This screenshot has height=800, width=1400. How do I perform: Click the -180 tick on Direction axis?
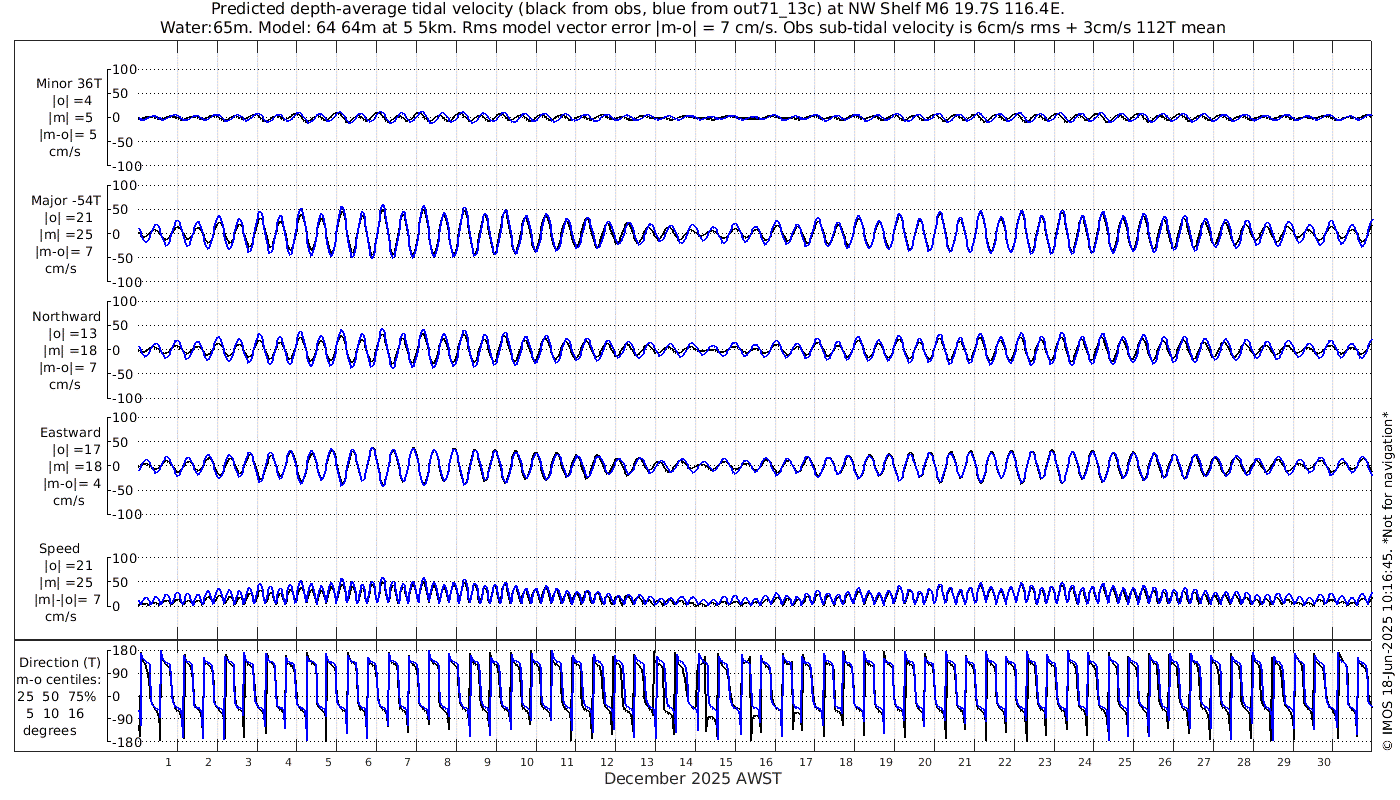coord(121,743)
